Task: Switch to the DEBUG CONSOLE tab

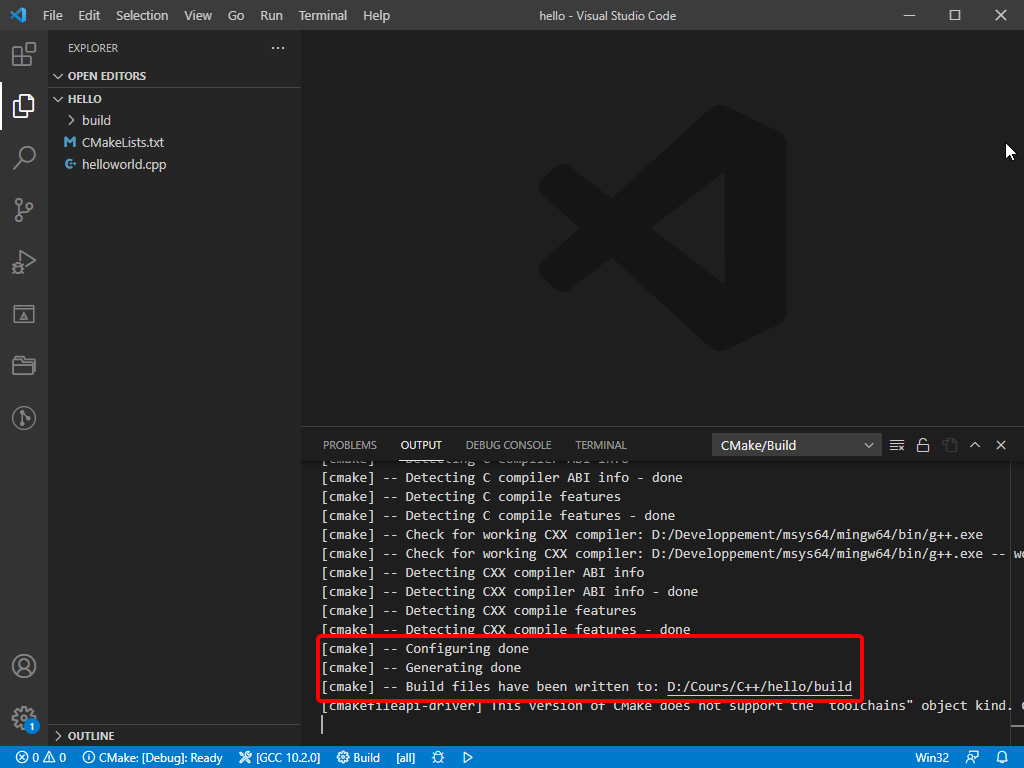Action: 508,445
